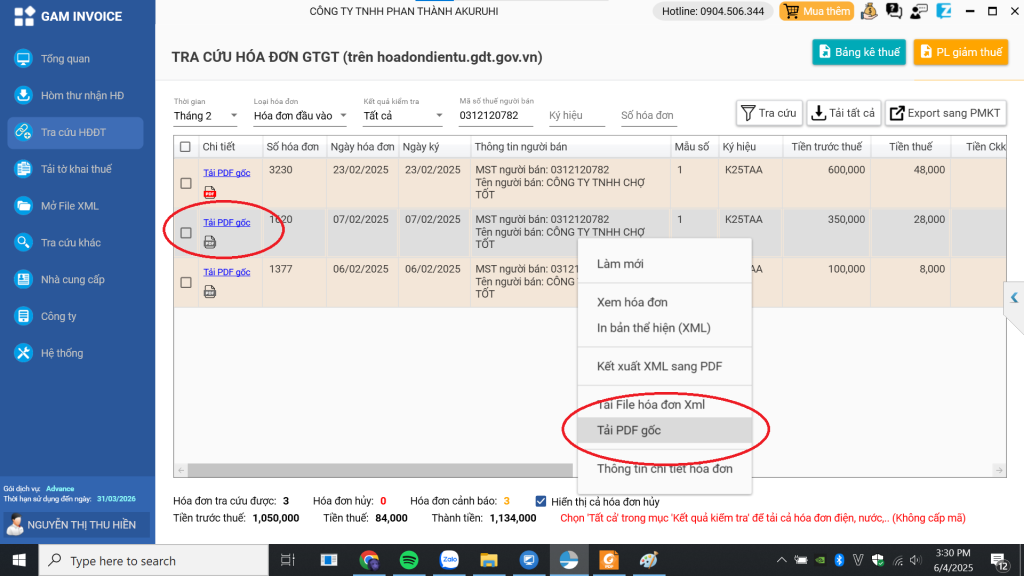Screen dimensions: 1024x576
Task: Click the money bag icon in title bar
Action: (869, 11)
